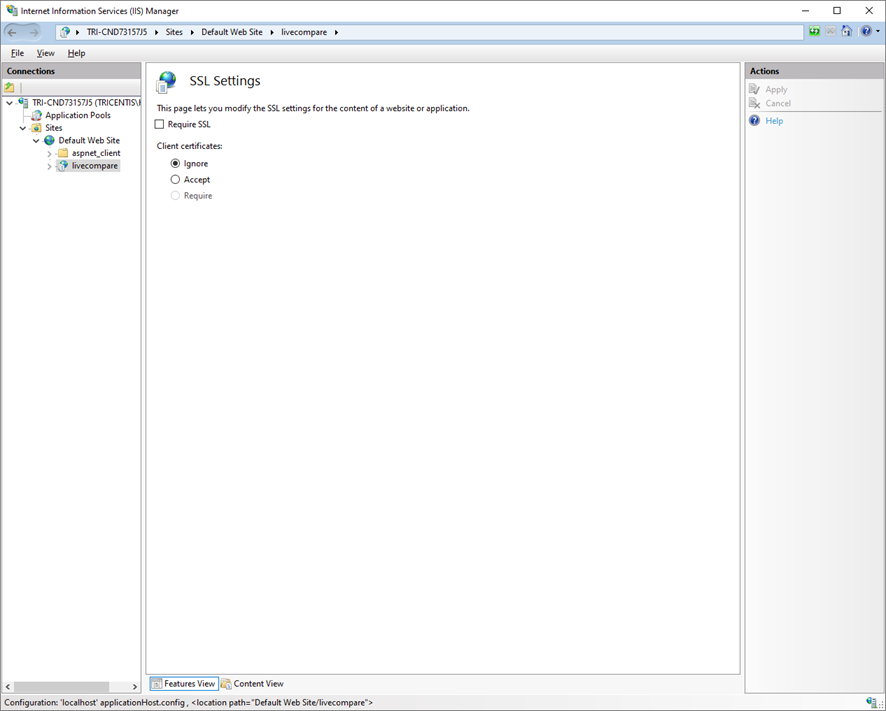Click the Help icon near the address bar

tap(866, 31)
